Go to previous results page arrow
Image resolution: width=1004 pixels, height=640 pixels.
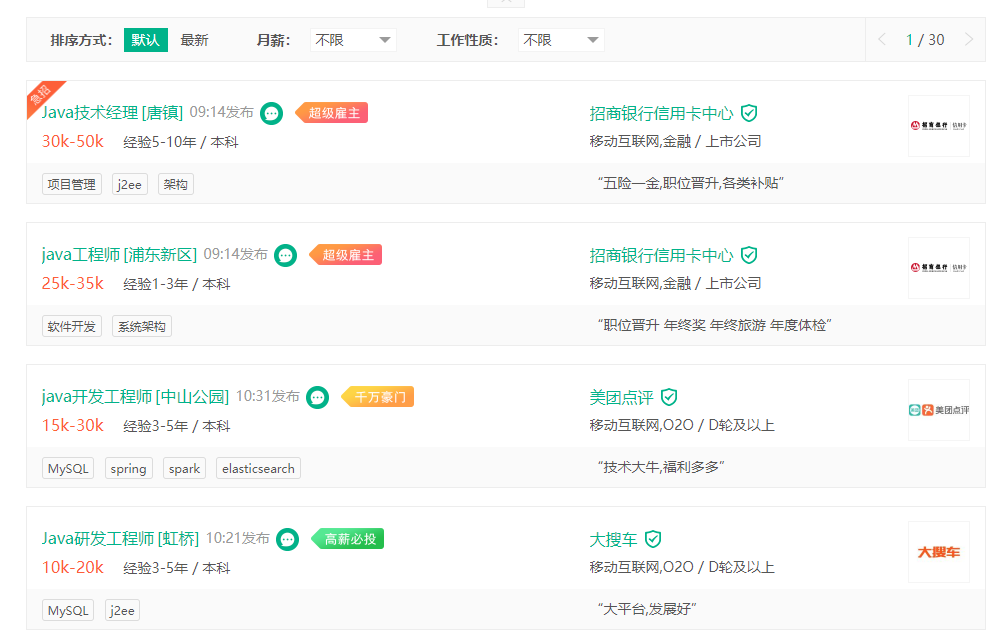point(882,40)
